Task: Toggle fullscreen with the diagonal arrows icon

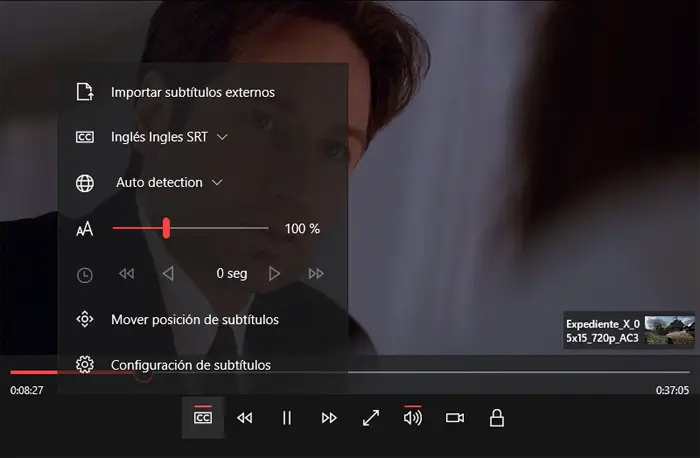Action: [x=371, y=418]
